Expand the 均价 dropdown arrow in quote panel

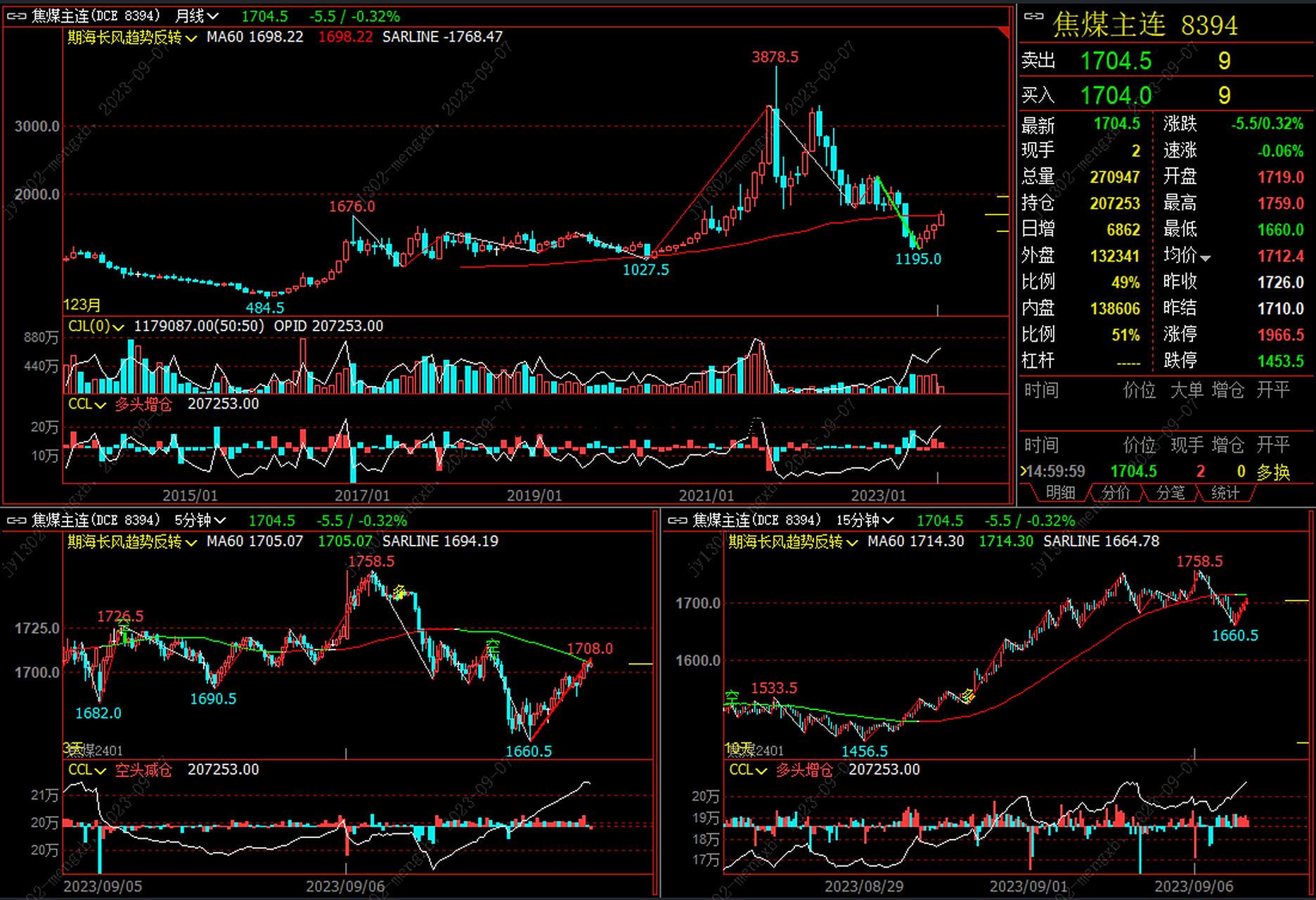(x=1206, y=258)
